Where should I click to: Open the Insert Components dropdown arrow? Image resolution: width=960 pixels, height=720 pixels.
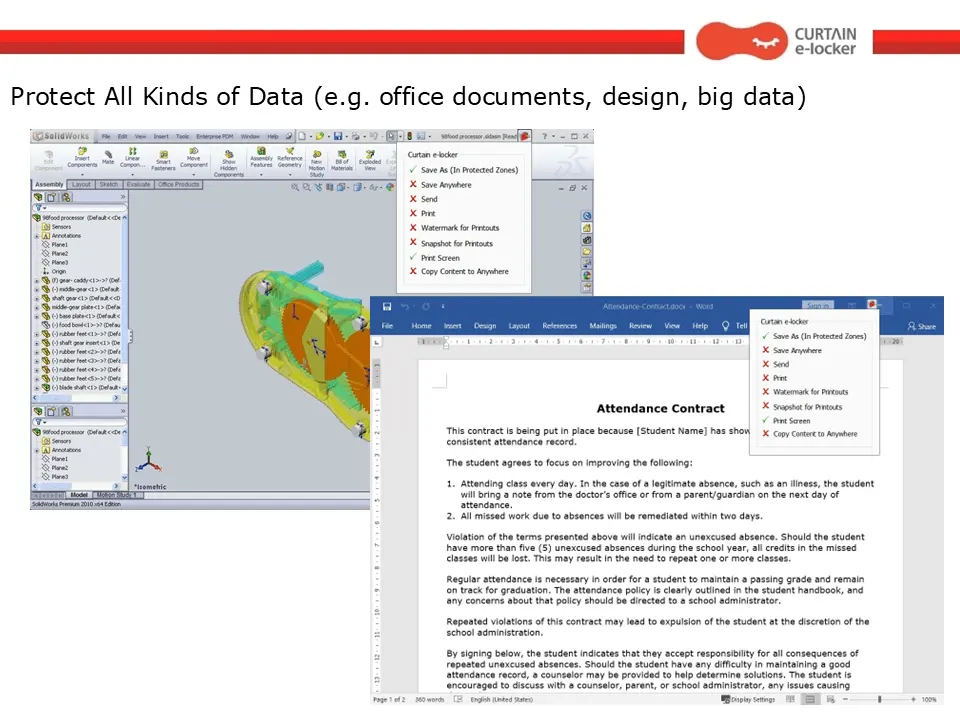[82, 173]
